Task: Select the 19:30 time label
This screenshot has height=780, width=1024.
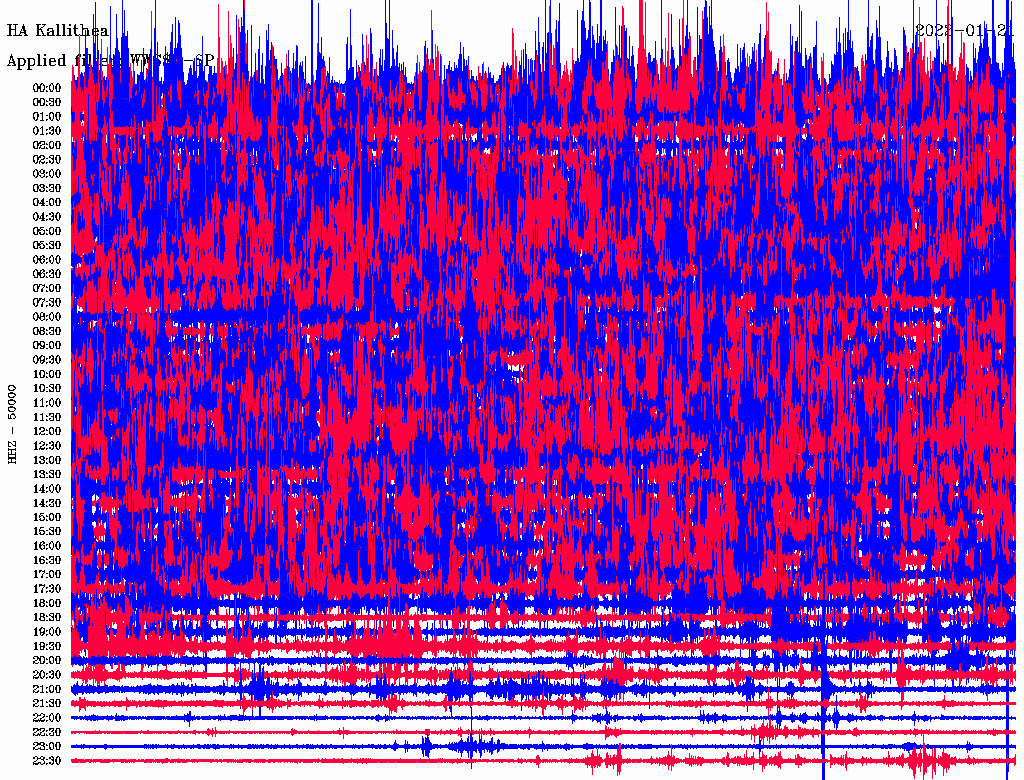Action: 47,646
